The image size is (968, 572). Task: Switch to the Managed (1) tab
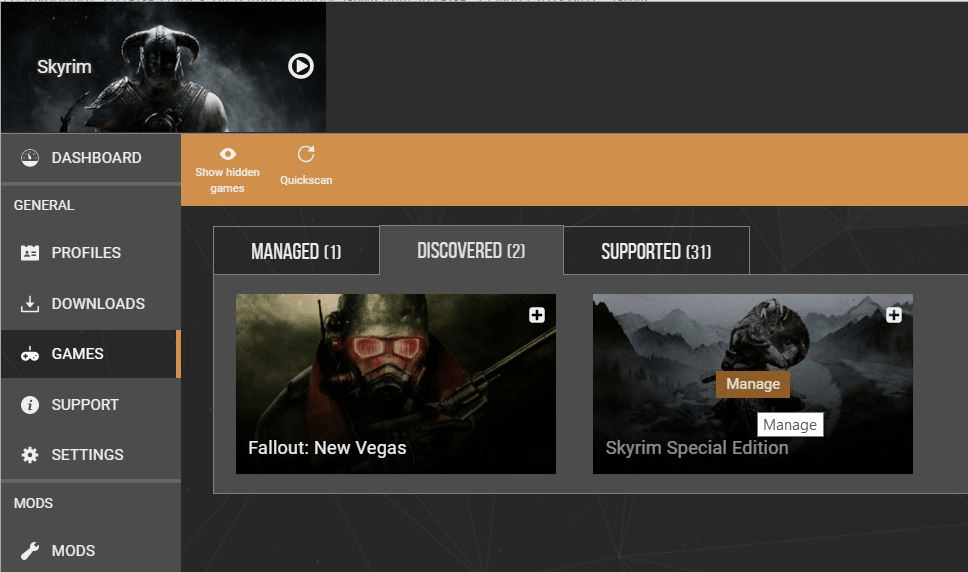coord(296,251)
